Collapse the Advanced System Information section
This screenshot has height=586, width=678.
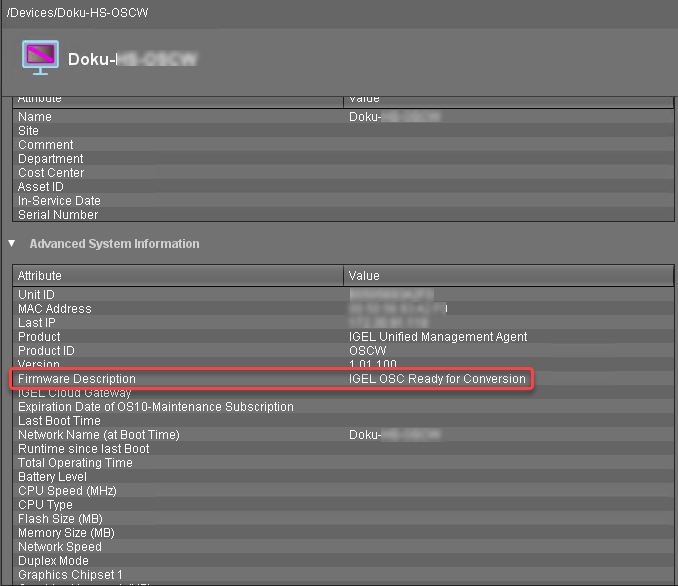coord(12,243)
